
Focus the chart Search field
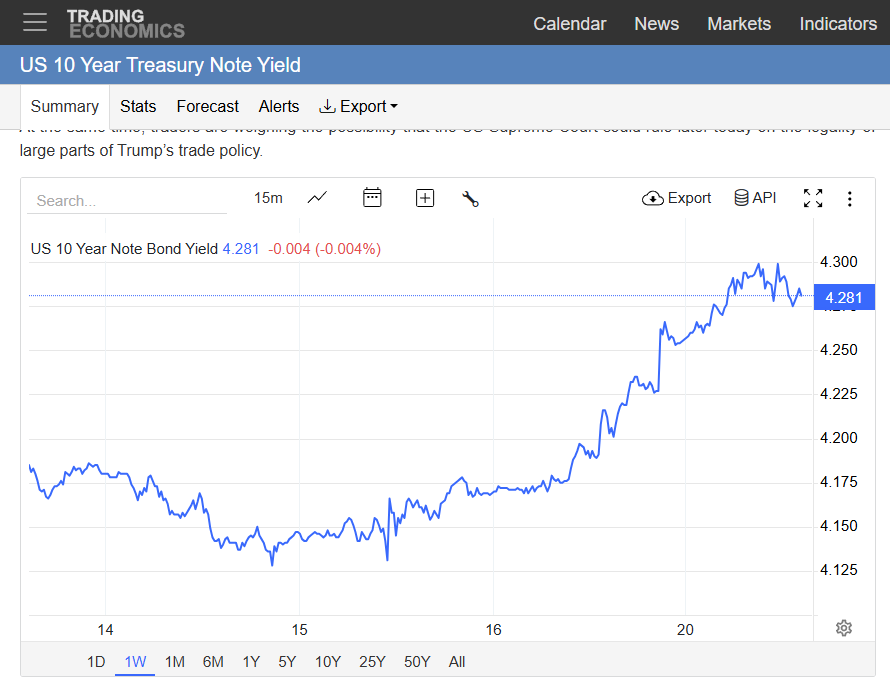(x=127, y=201)
